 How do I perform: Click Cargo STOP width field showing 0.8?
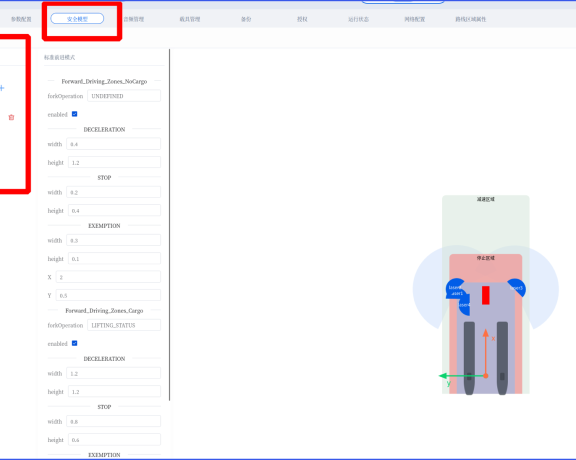(114, 421)
